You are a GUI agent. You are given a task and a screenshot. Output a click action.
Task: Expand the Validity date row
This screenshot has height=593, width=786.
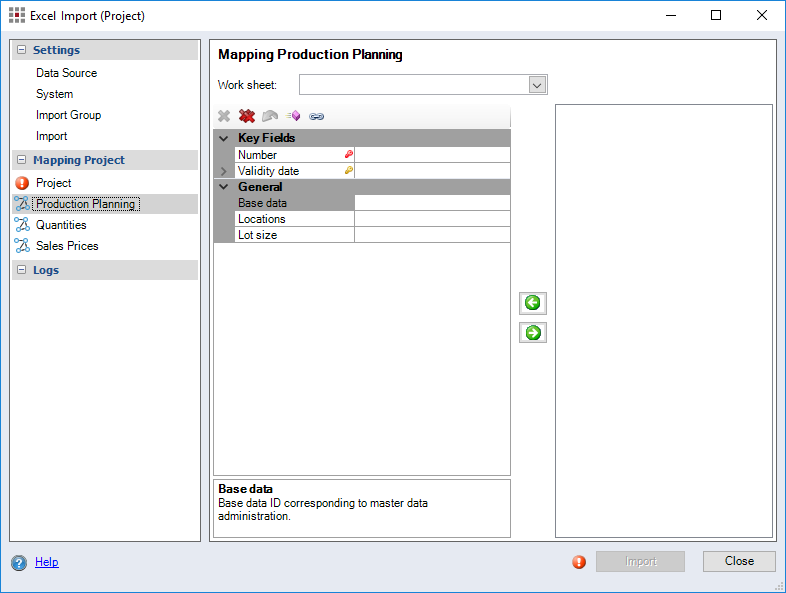(x=224, y=171)
